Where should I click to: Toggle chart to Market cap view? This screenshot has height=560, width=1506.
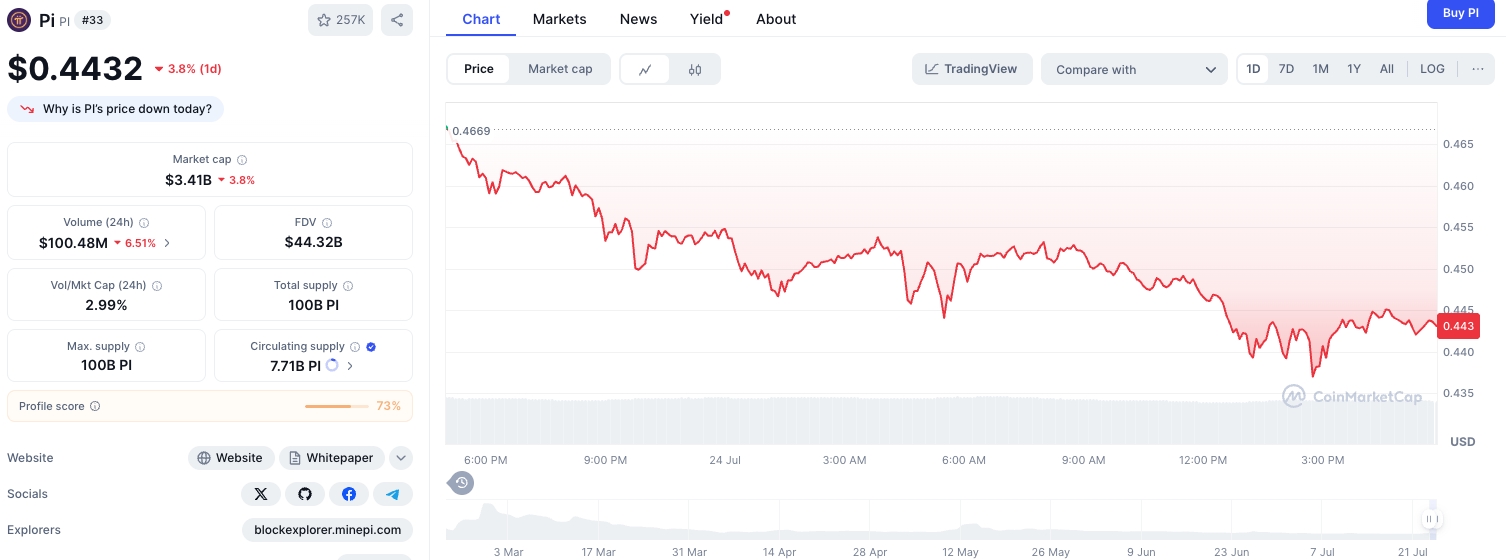[560, 69]
